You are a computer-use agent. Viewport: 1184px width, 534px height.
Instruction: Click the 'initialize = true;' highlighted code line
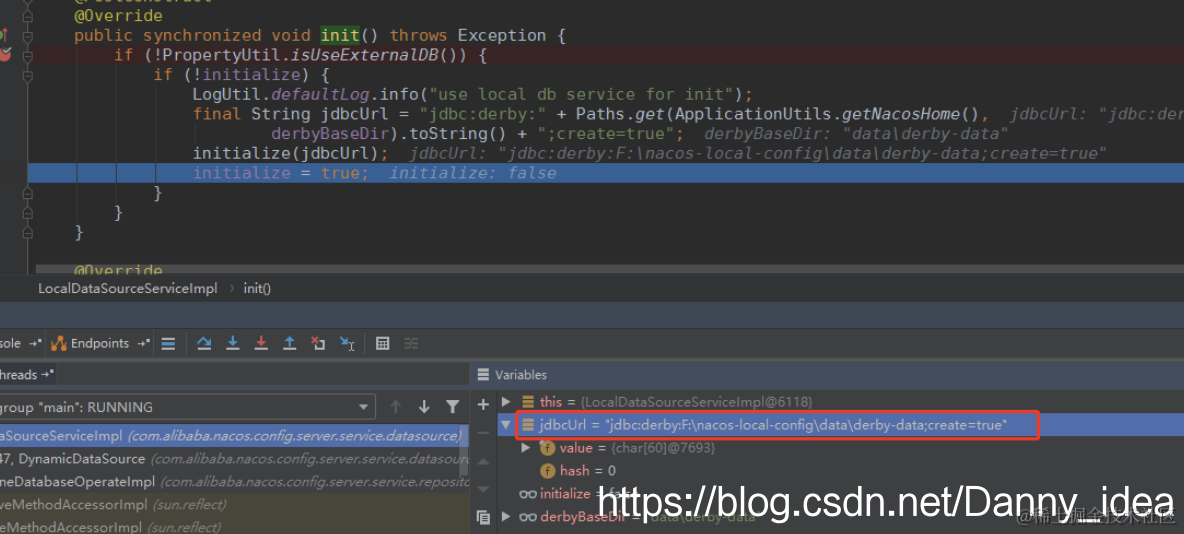[x=606, y=173]
